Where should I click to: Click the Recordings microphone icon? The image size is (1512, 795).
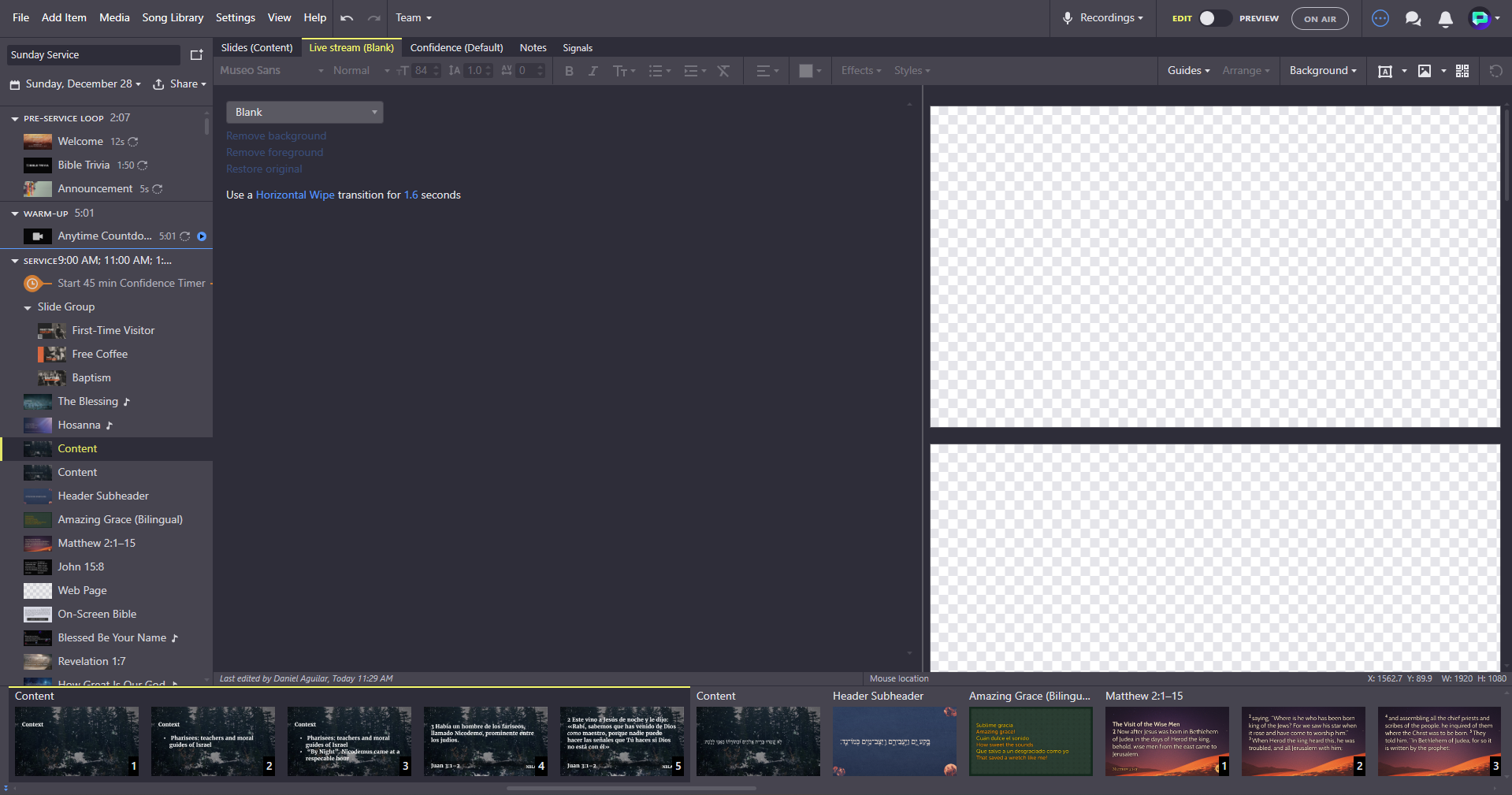pyautogui.click(x=1068, y=18)
